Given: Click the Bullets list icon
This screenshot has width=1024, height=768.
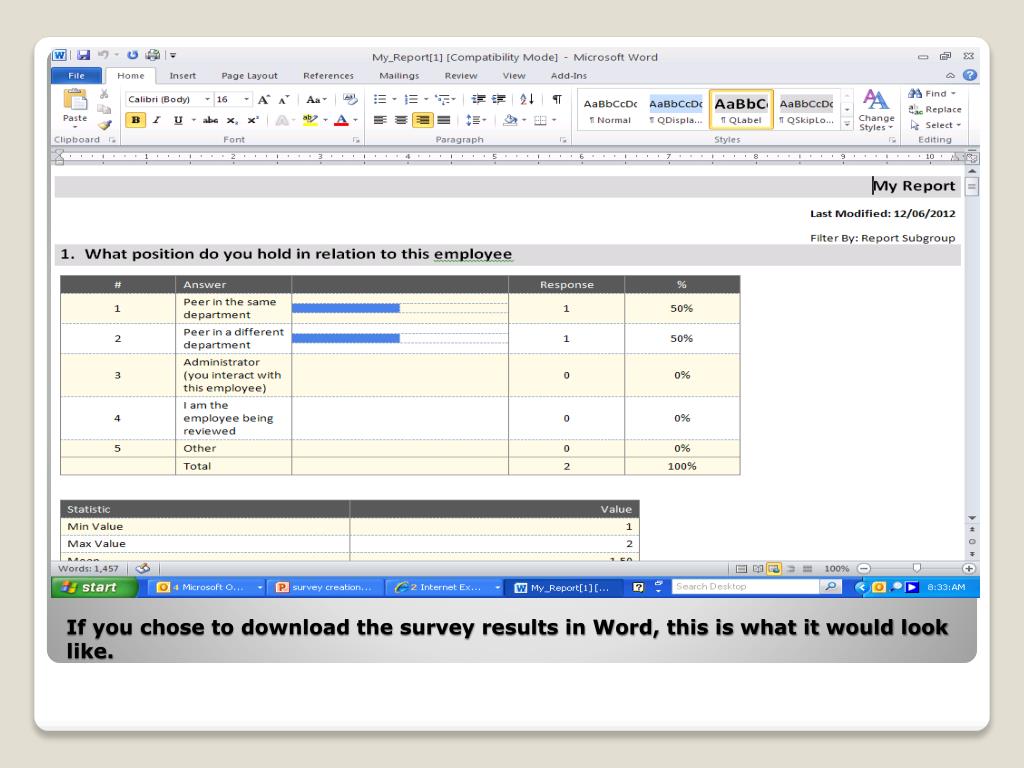Looking at the screenshot, I should (x=380, y=99).
